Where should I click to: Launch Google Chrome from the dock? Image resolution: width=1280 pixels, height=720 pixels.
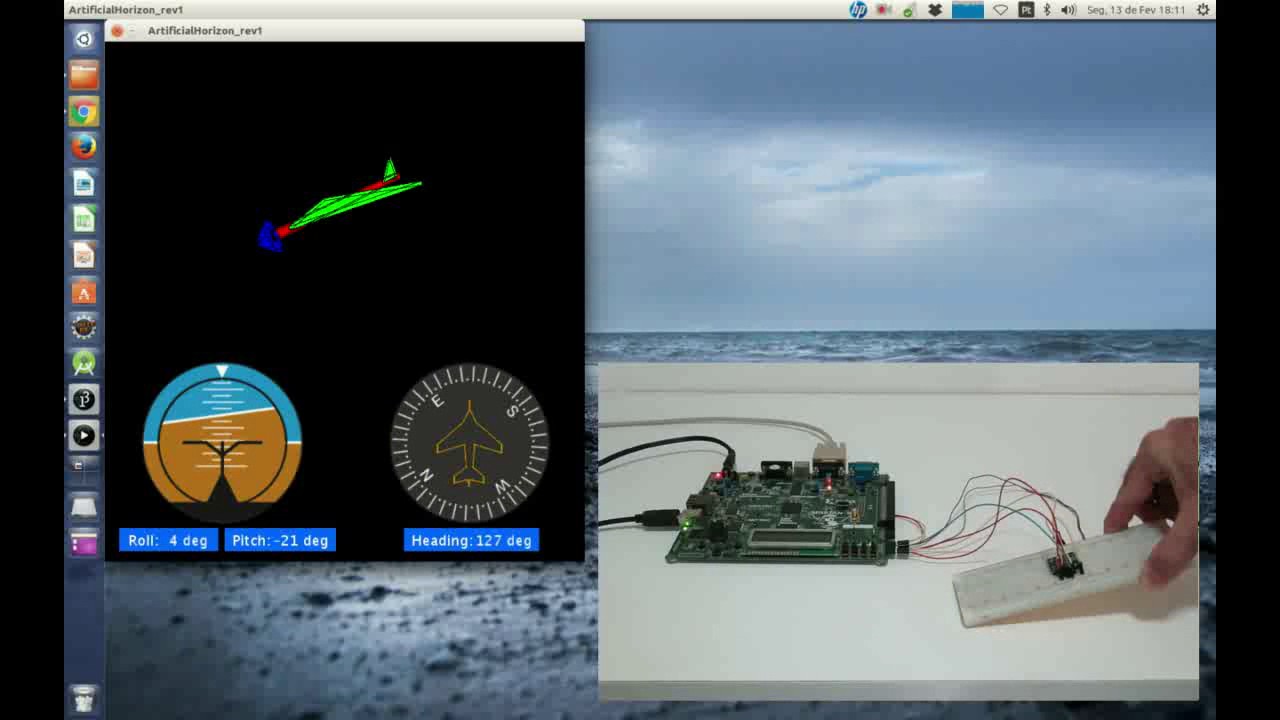pos(84,111)
